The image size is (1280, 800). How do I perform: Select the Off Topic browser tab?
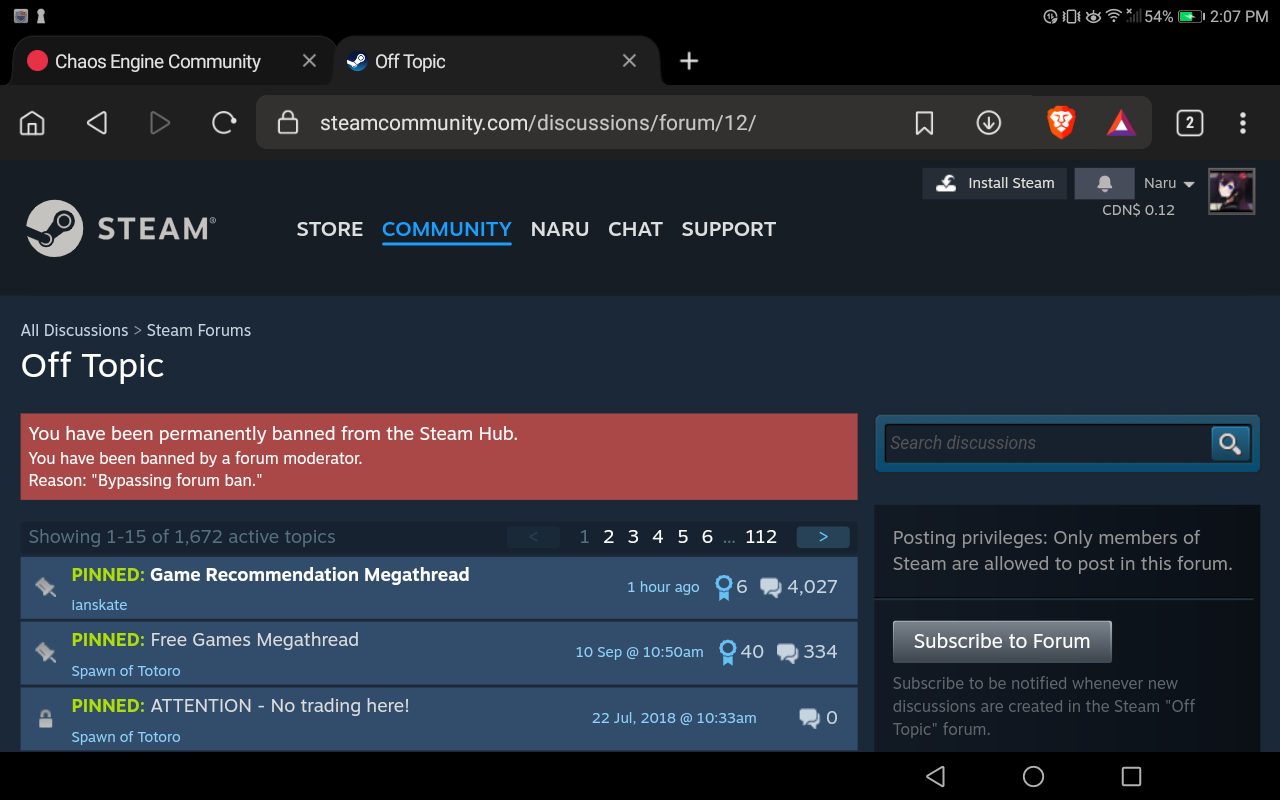click(x=410, y=61)
